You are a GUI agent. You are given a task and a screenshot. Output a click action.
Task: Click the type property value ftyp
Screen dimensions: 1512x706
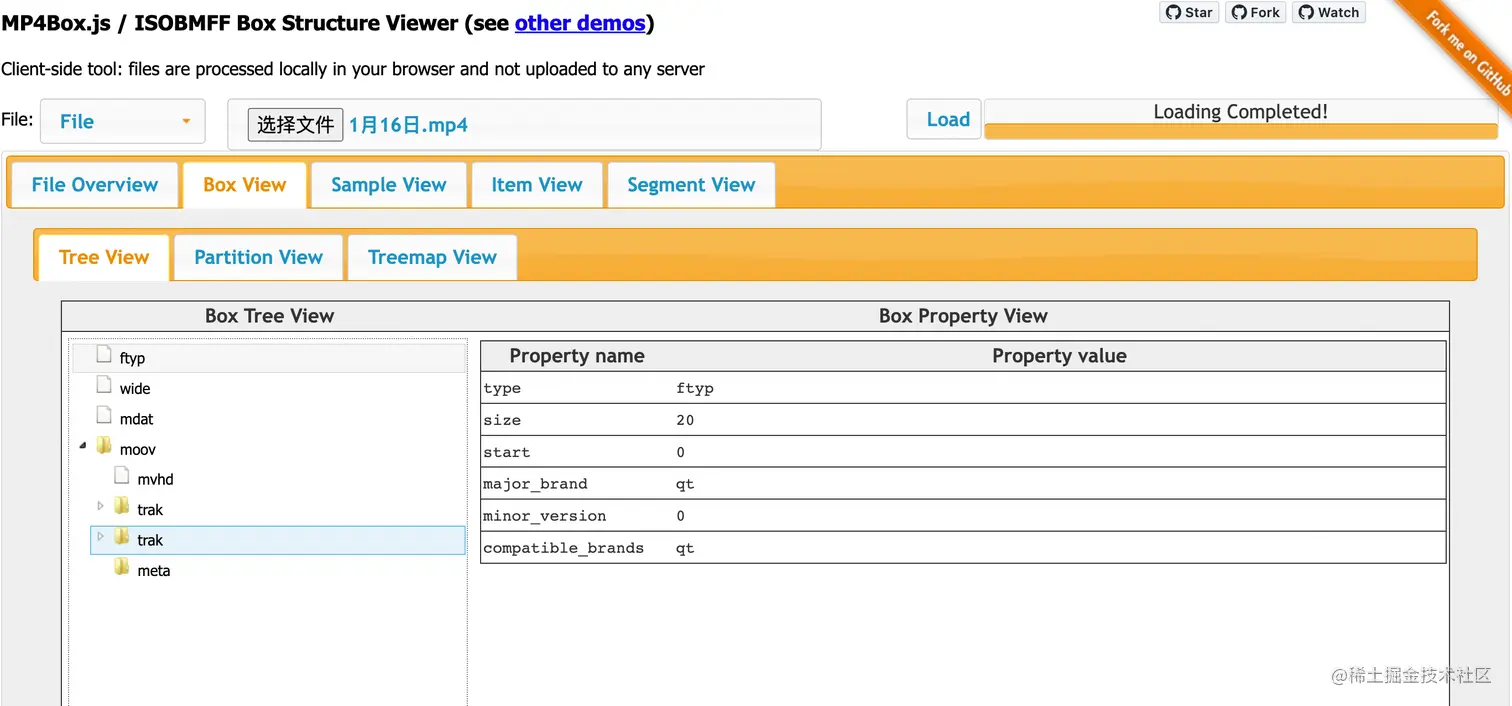point(695,388)
